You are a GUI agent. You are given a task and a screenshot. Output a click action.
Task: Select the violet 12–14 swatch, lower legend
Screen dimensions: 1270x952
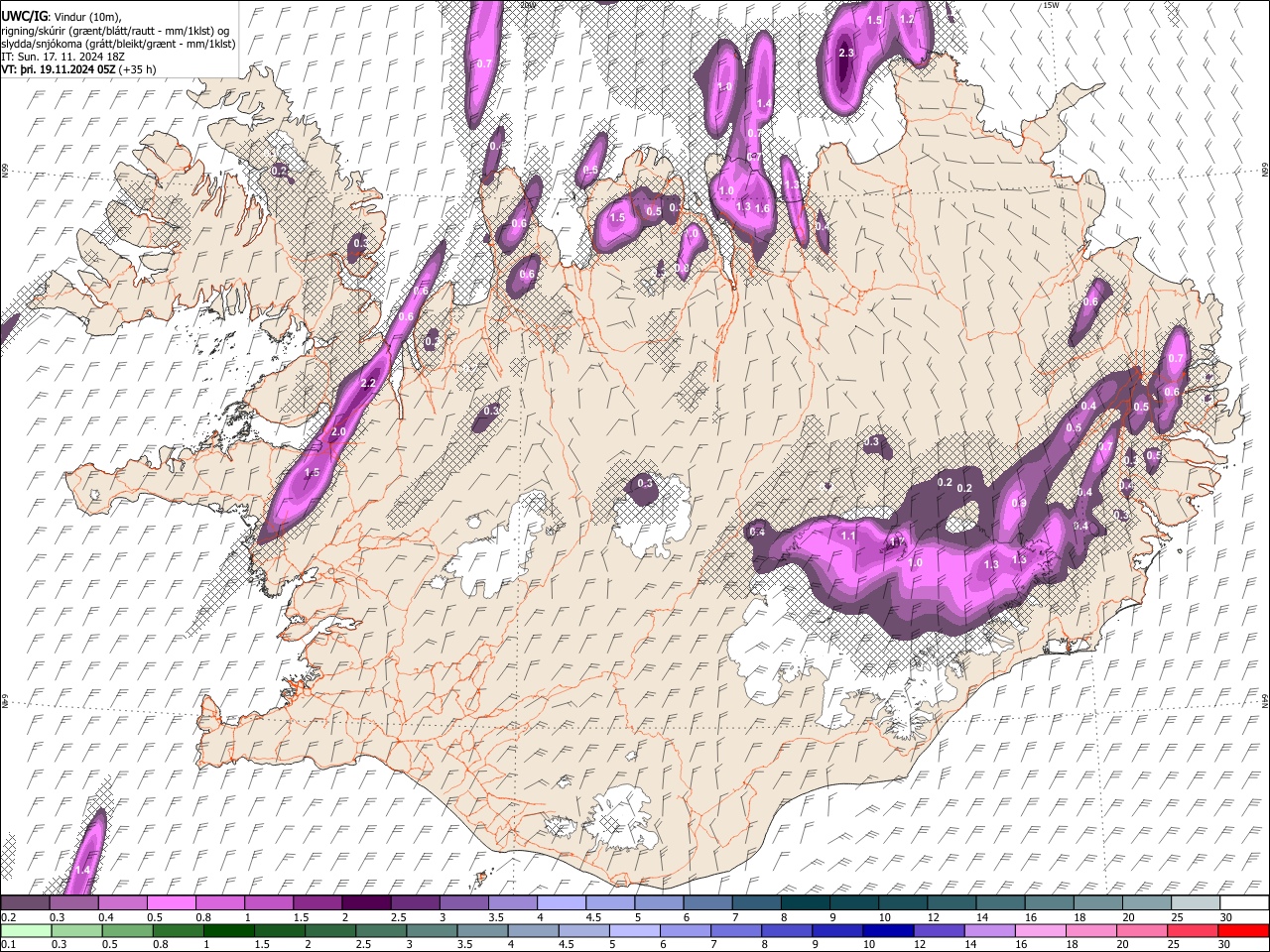939,930
